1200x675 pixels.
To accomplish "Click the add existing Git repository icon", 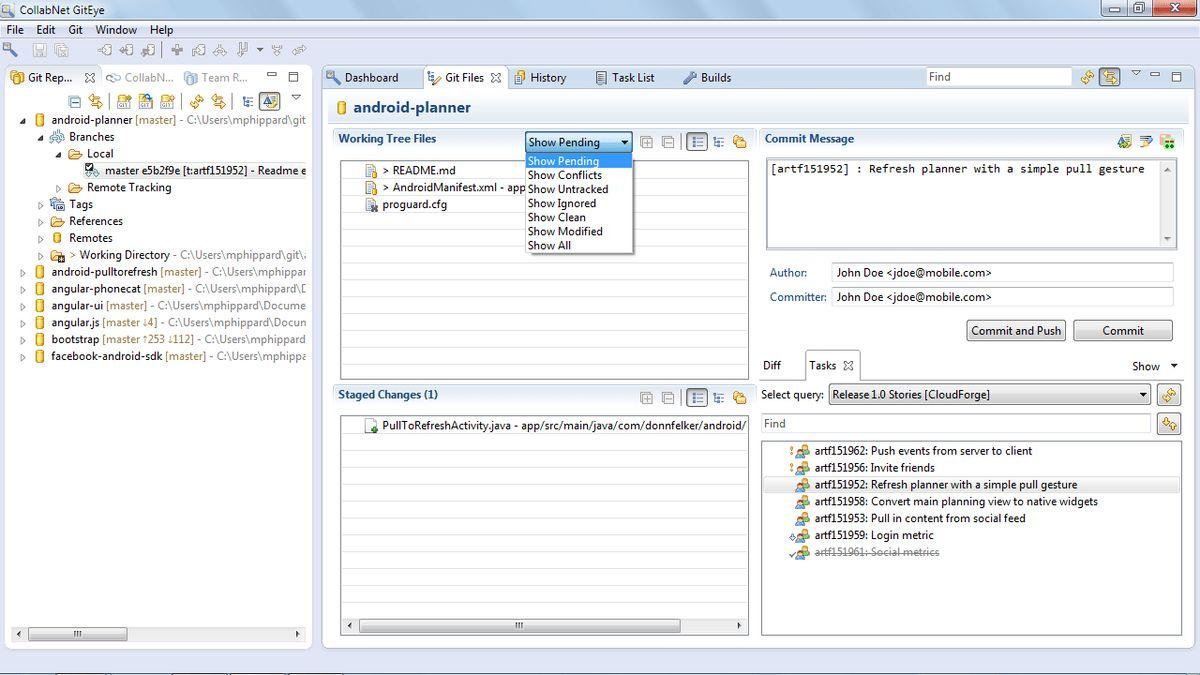I will point(123,101).
